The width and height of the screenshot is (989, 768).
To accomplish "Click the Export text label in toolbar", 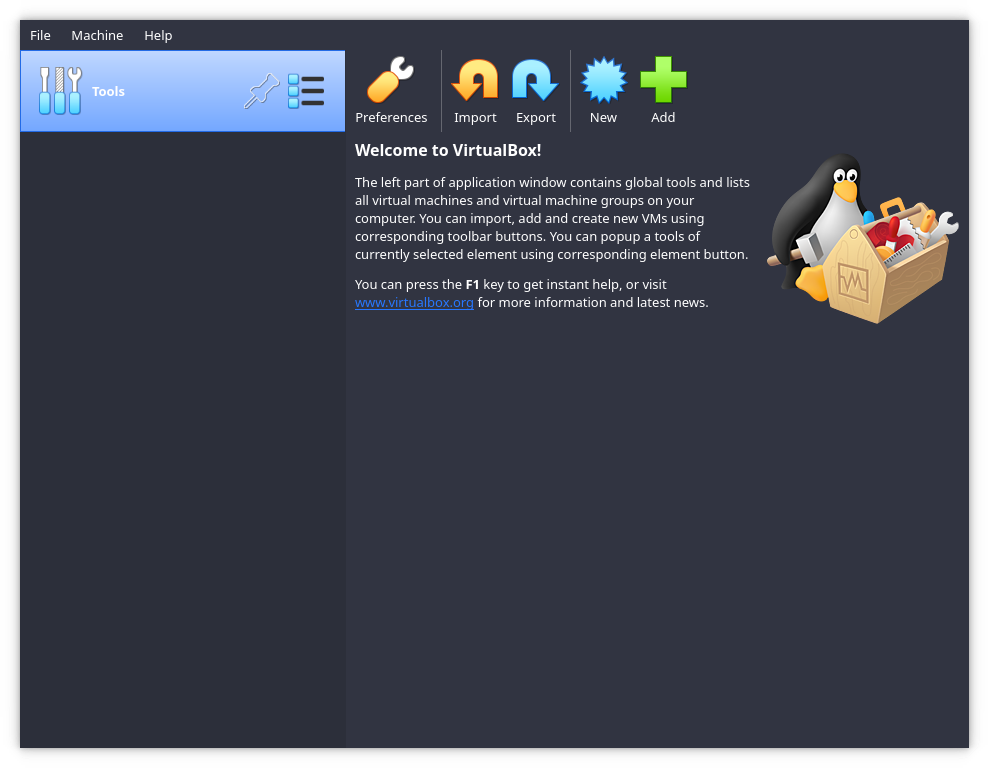I will coord(535,117).
